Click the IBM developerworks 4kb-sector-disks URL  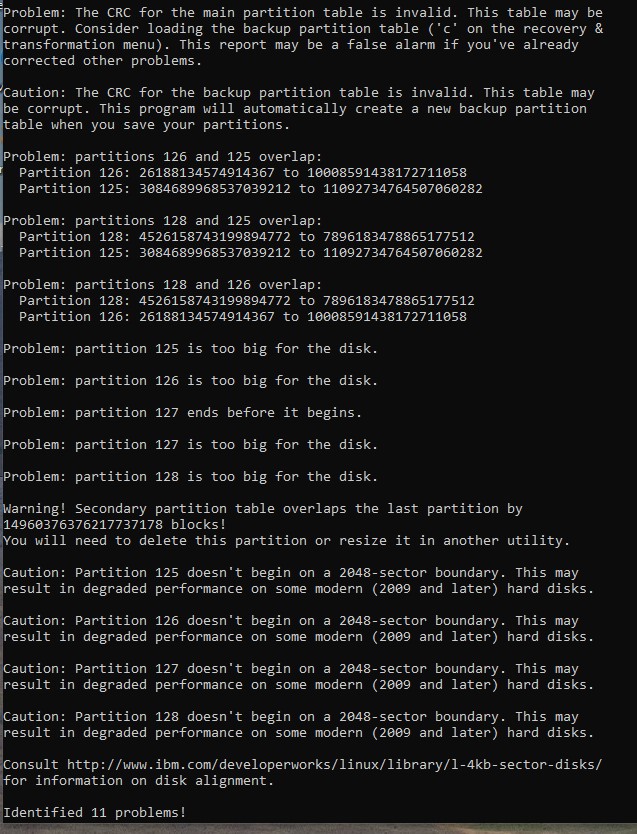(334, 765)
